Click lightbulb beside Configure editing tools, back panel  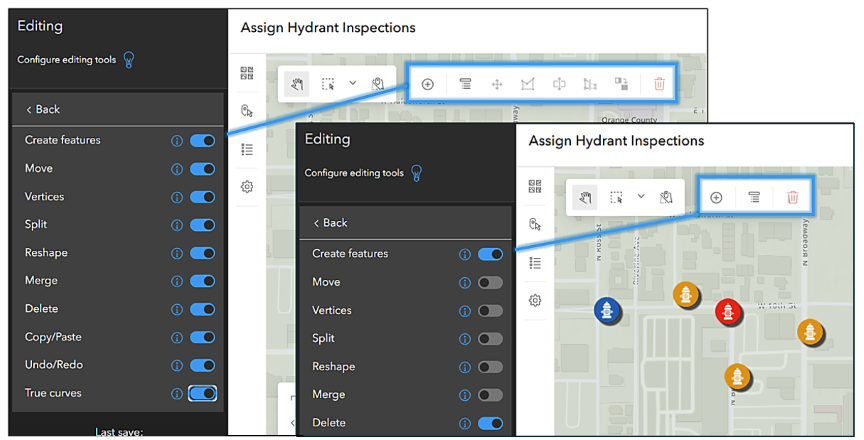click(129, 59)
